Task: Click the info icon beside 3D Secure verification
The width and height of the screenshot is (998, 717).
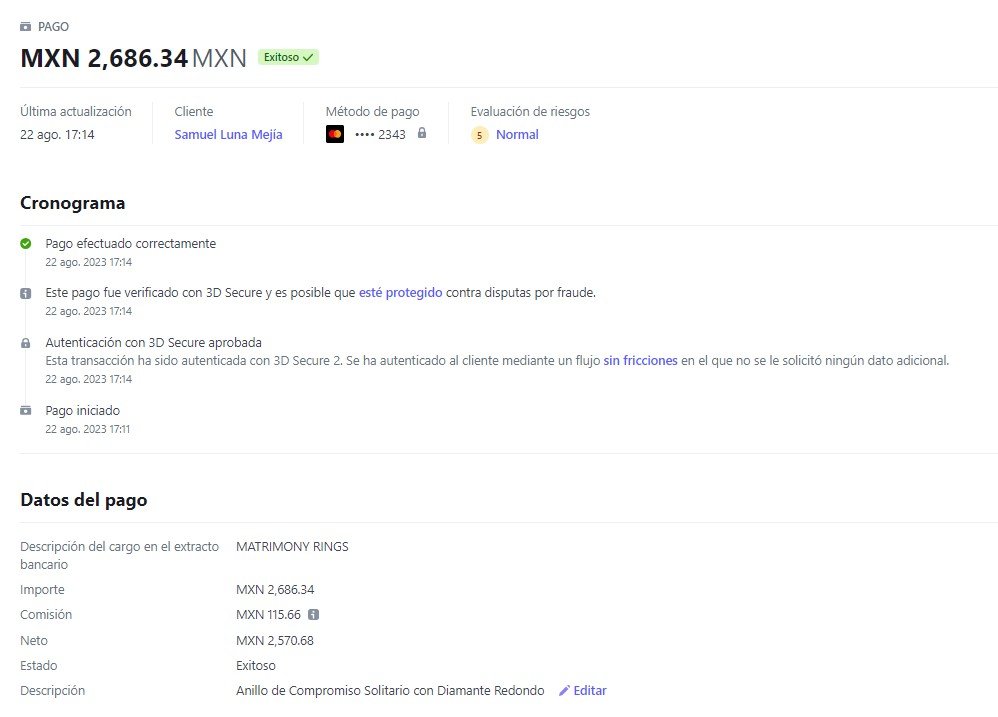Action: pos(26,293)
